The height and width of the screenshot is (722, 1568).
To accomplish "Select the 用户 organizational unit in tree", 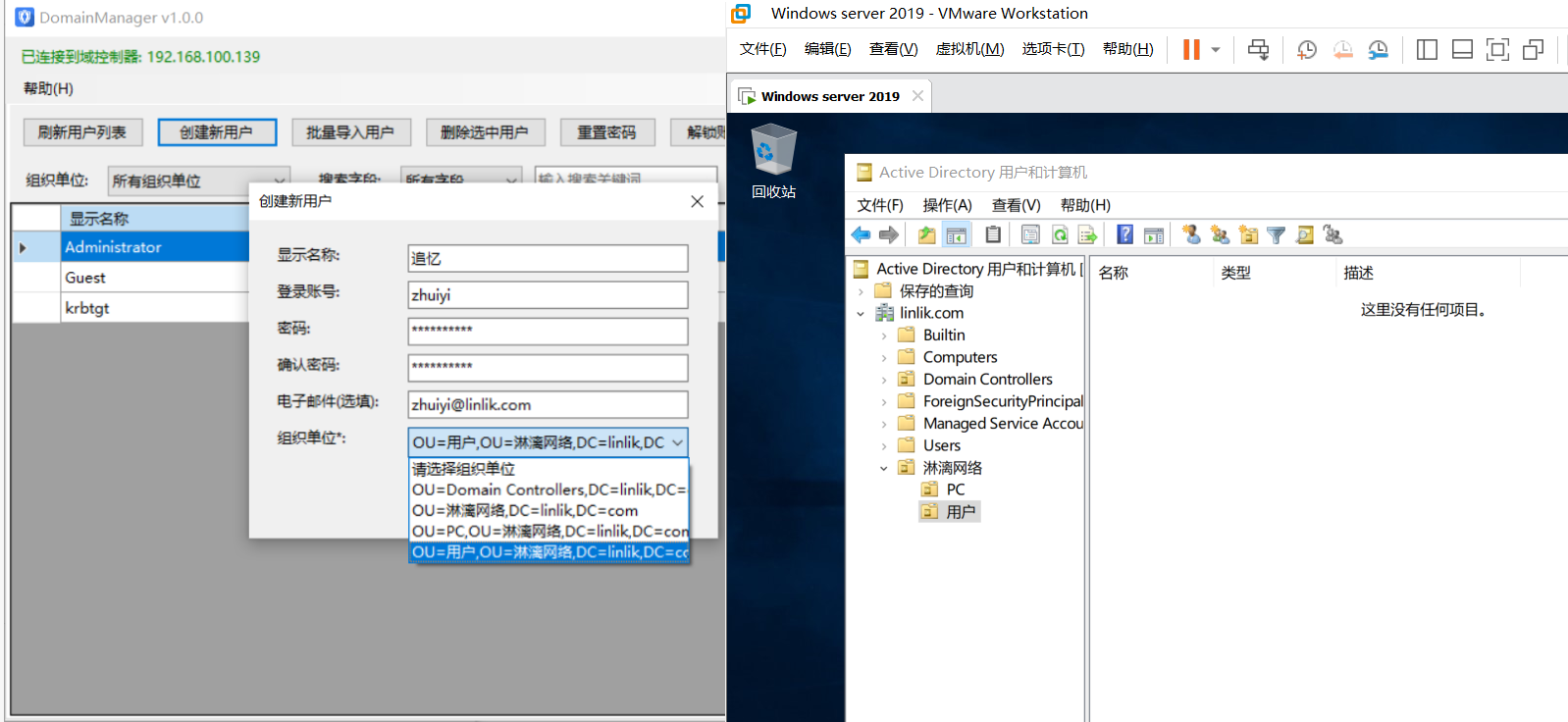I will (950, 512).
